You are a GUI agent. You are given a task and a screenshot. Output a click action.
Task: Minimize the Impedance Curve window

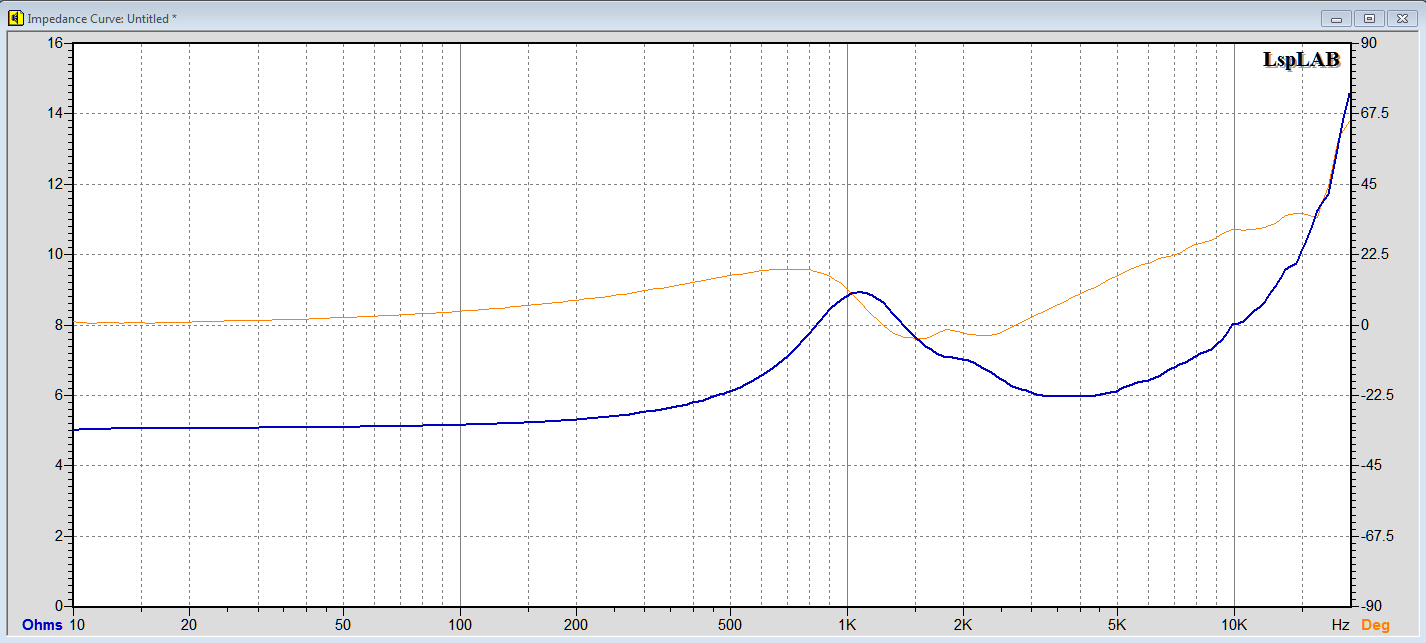coord(1336,18)
